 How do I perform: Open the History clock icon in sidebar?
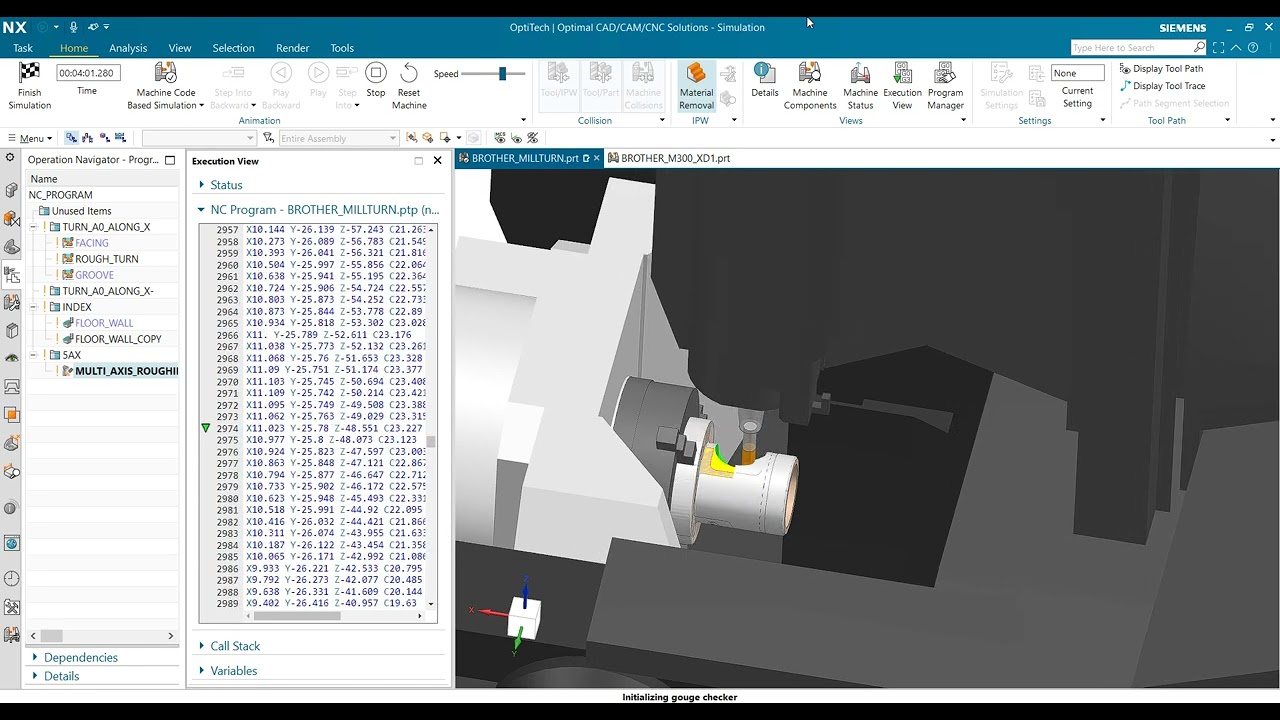click(x=12, y=578)
